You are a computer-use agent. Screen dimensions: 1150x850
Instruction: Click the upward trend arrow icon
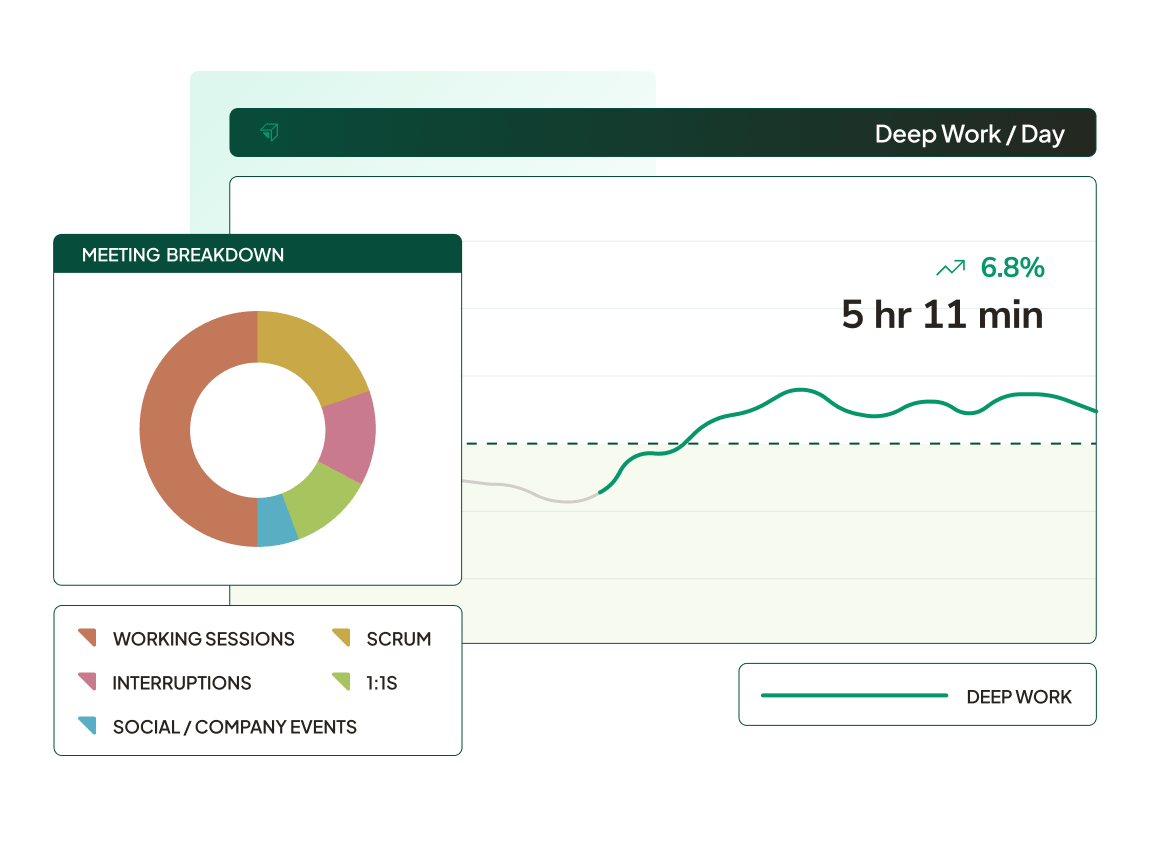(950, 268)
